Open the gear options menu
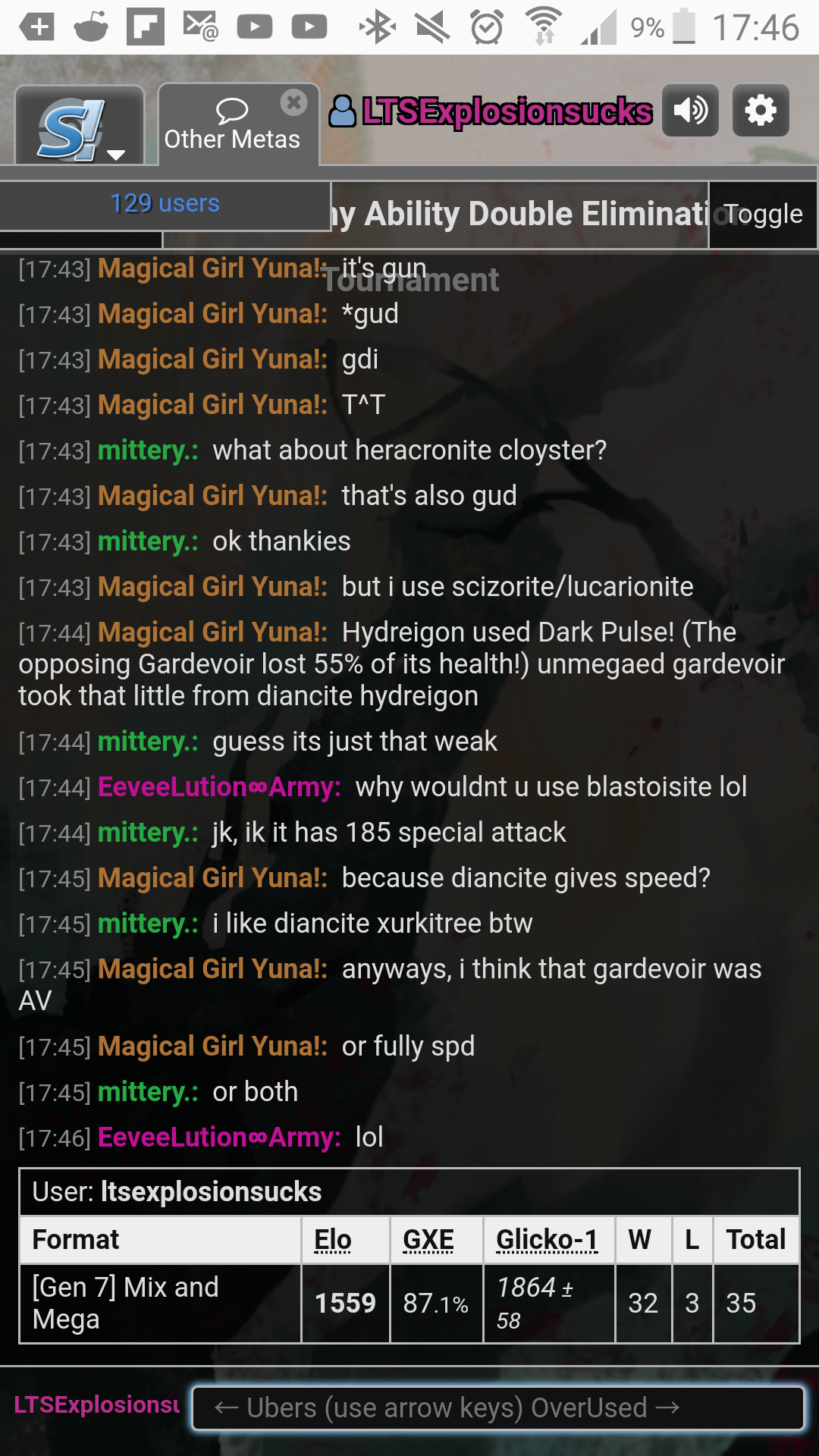The image size is (819, 1456). tap(761, 111)
